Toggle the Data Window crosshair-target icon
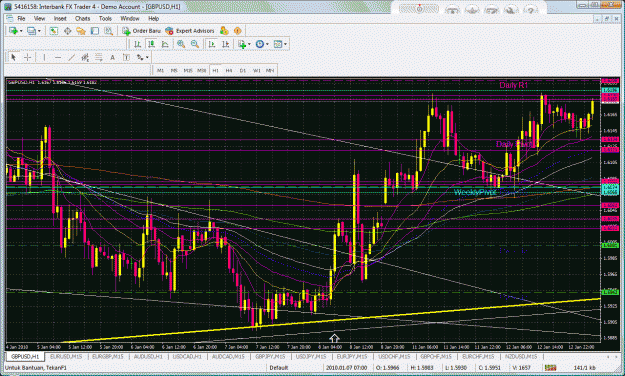This screenshot has height=376, width=625. click(67, 31)
